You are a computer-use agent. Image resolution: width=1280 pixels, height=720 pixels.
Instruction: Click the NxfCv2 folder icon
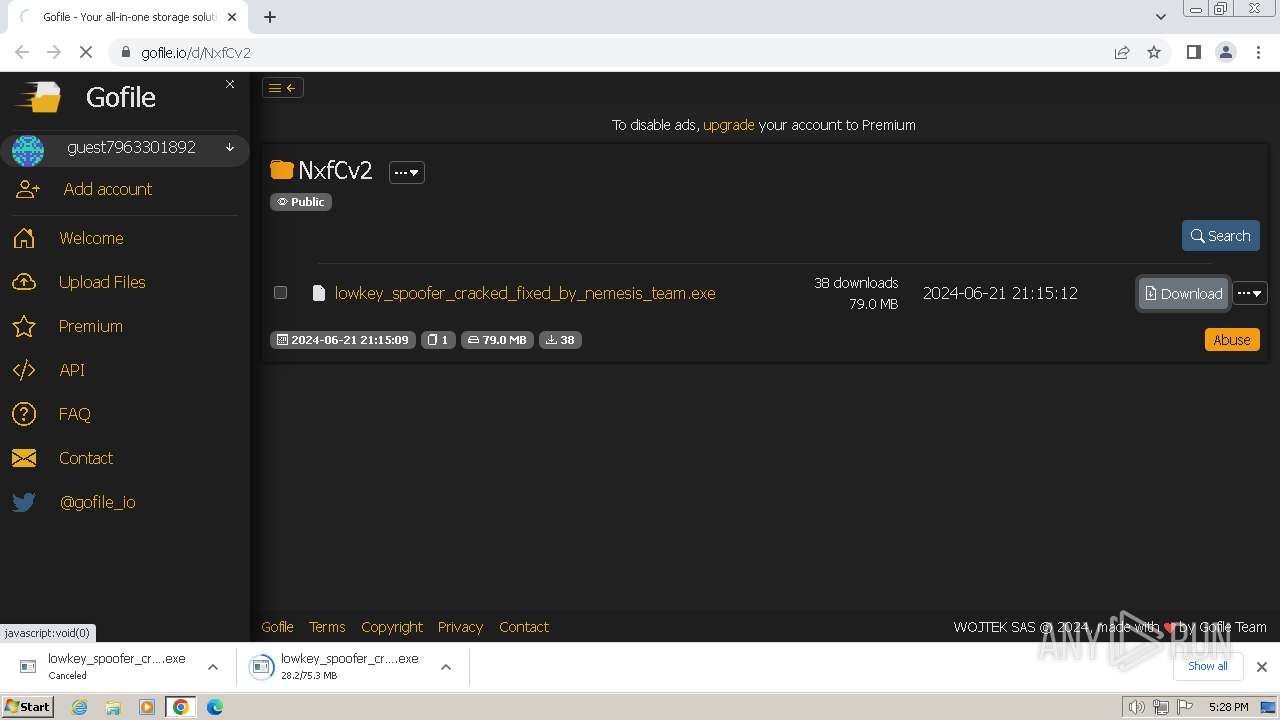point(282,170)
